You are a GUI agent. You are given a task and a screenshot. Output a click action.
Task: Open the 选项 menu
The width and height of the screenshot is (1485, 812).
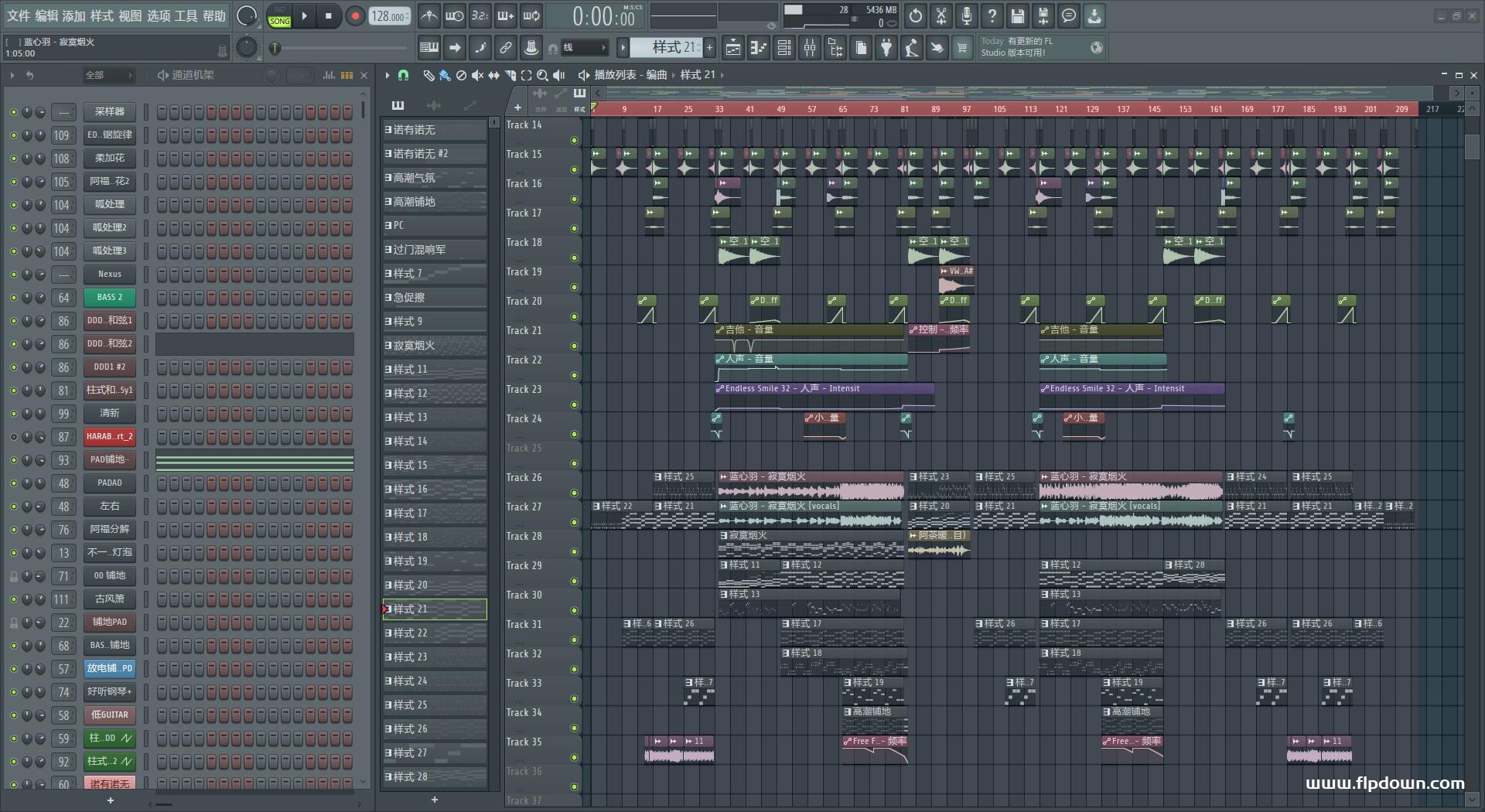(159, 15)
